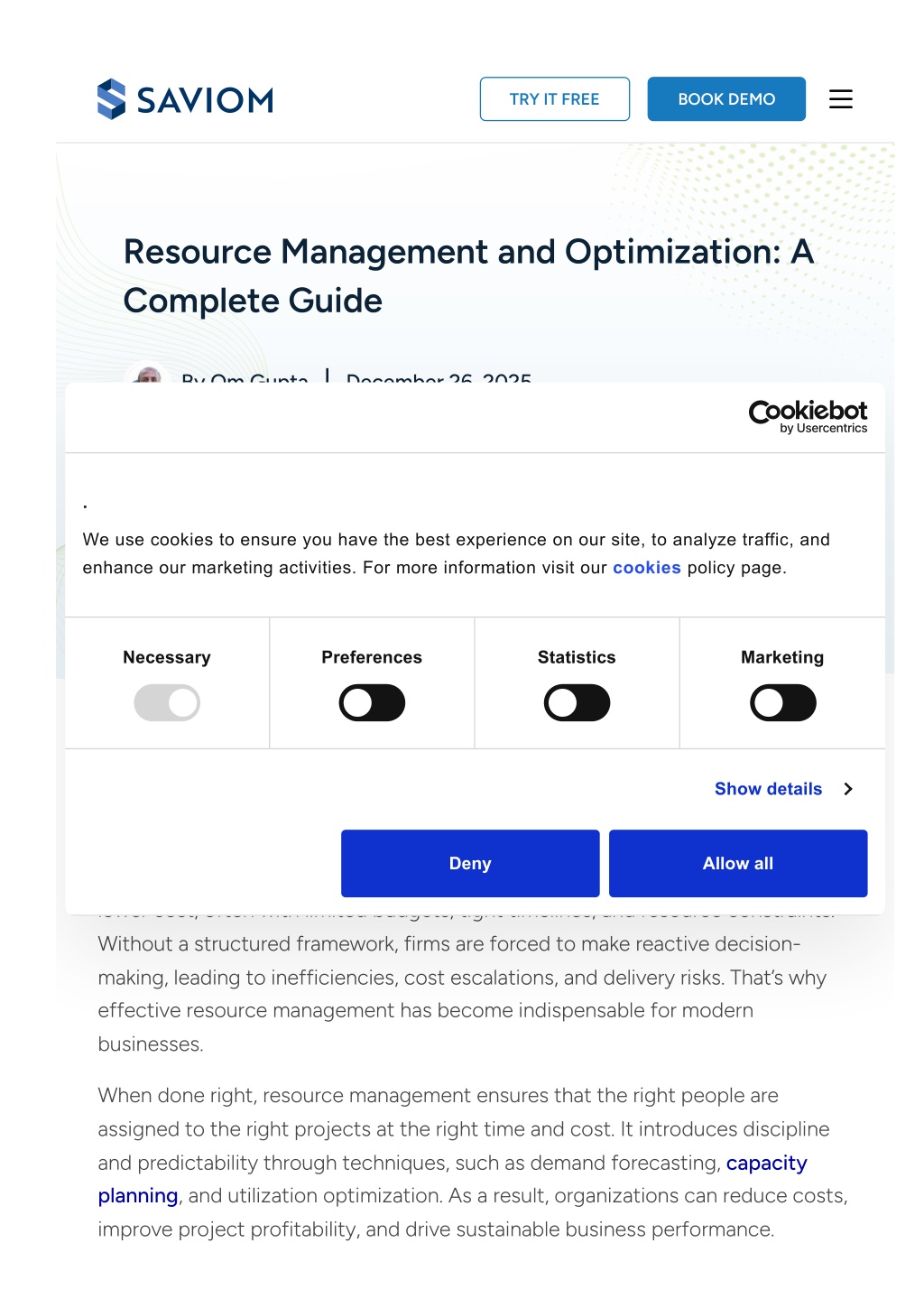Toggle the Necessary cookies switch
924x1308 pixels.
[x=167, y=703]
